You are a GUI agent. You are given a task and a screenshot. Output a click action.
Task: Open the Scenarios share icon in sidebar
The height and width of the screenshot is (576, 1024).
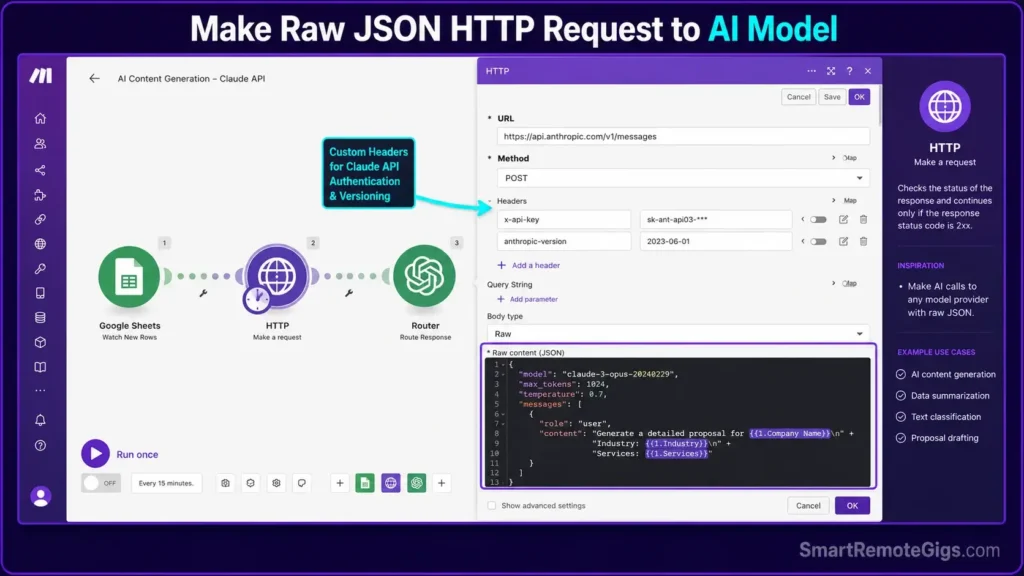(40, 170)
